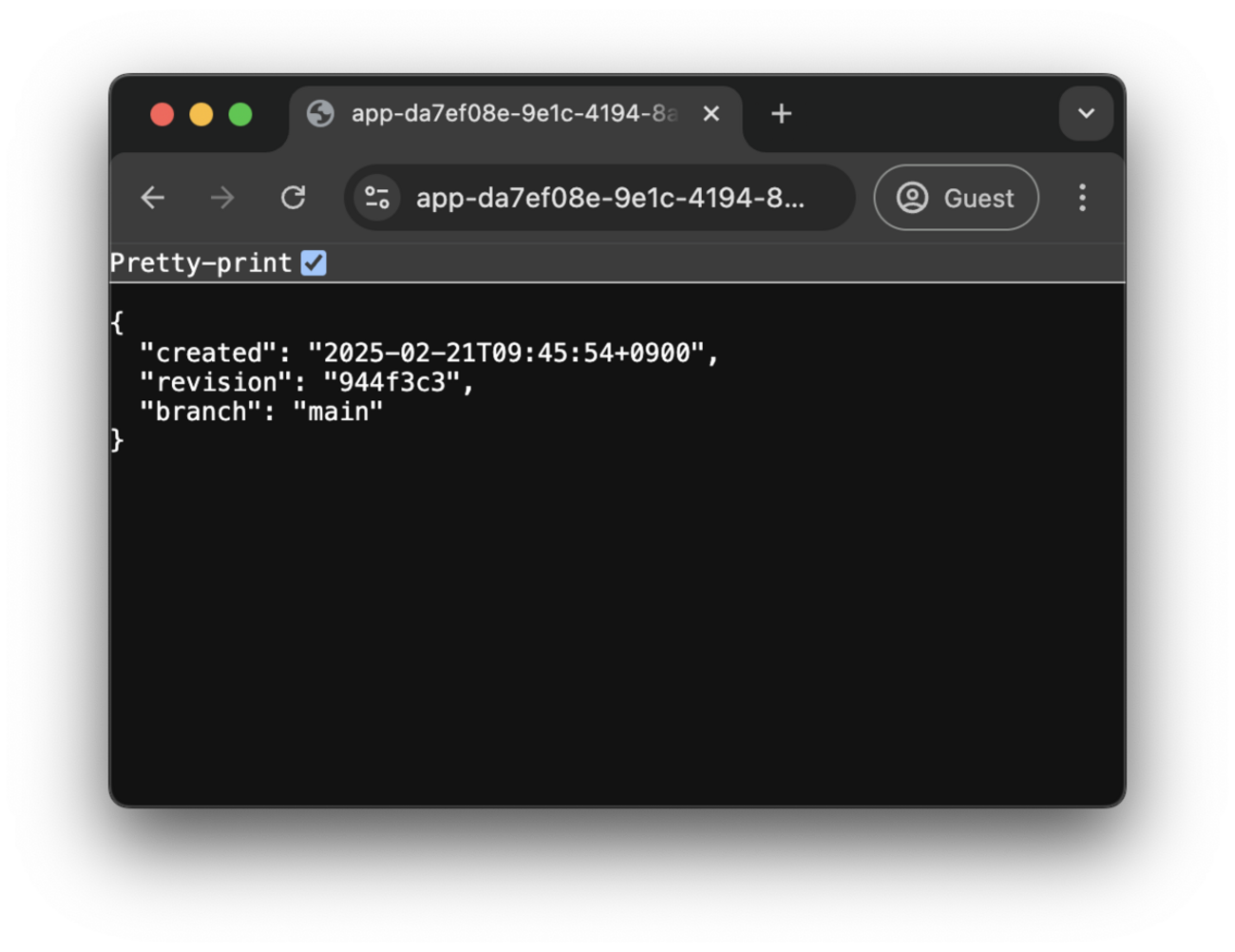Go back using the back arrow
Image resolution: width=1235 pixels, height=952 pixels.
[x=153, y=198]
